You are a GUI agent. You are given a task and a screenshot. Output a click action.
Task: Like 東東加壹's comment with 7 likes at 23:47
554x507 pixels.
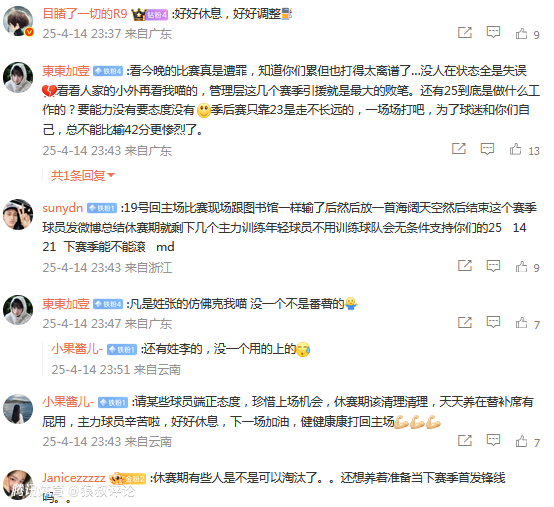[x=521, y=323]
